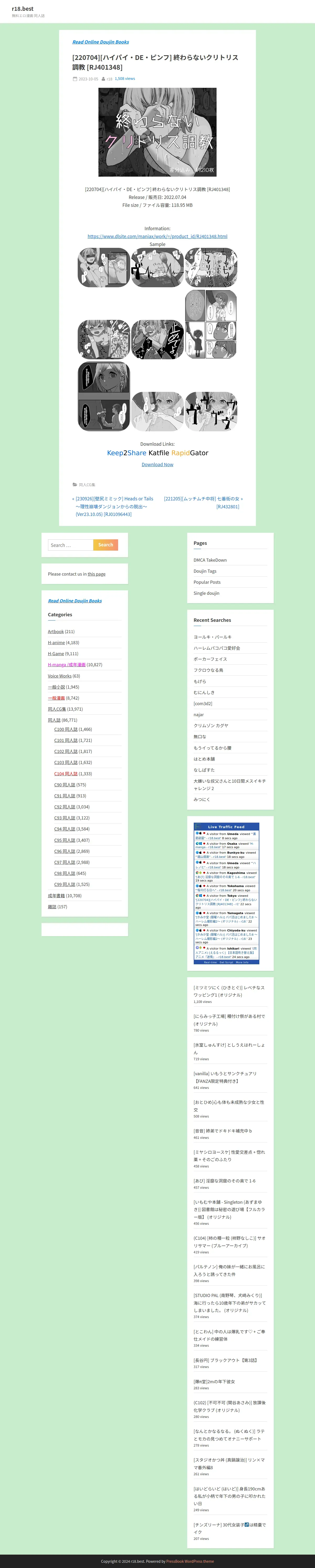This screenshot has width=315, height=1568.
Task: Click the orange Search button
Action: (106, 545)
